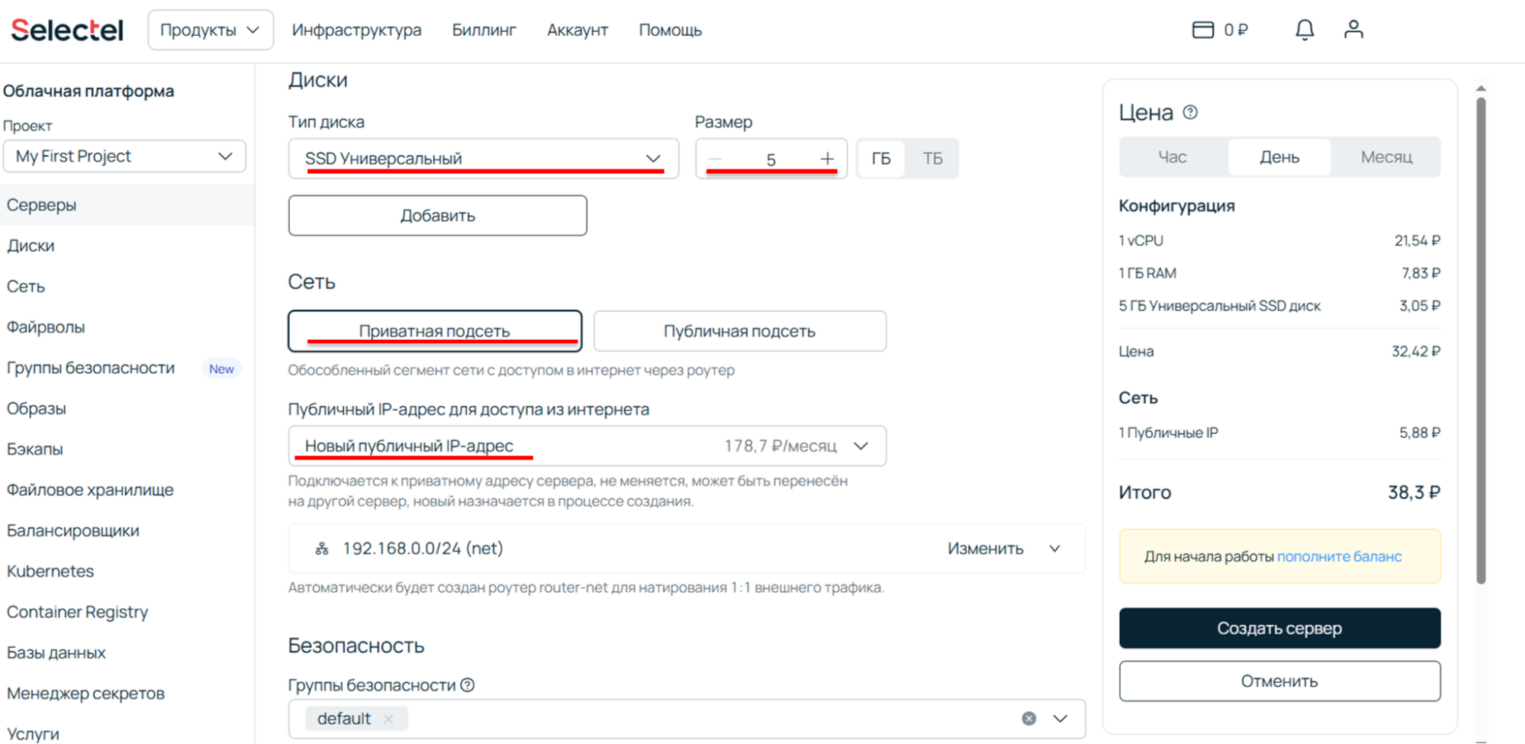Screen dimensions: 1525x744
Task: Go to Файрволы in the sidebar
Action: pos(46,327)
